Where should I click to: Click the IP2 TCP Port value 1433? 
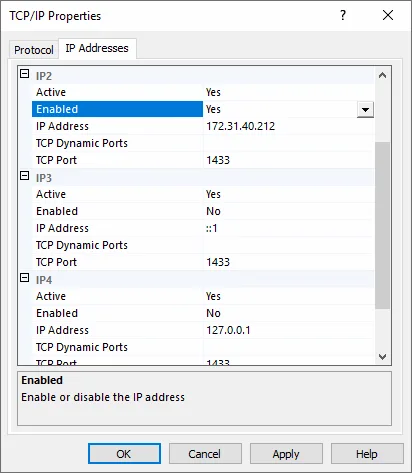pyautogui.click(x=218, y=160)
